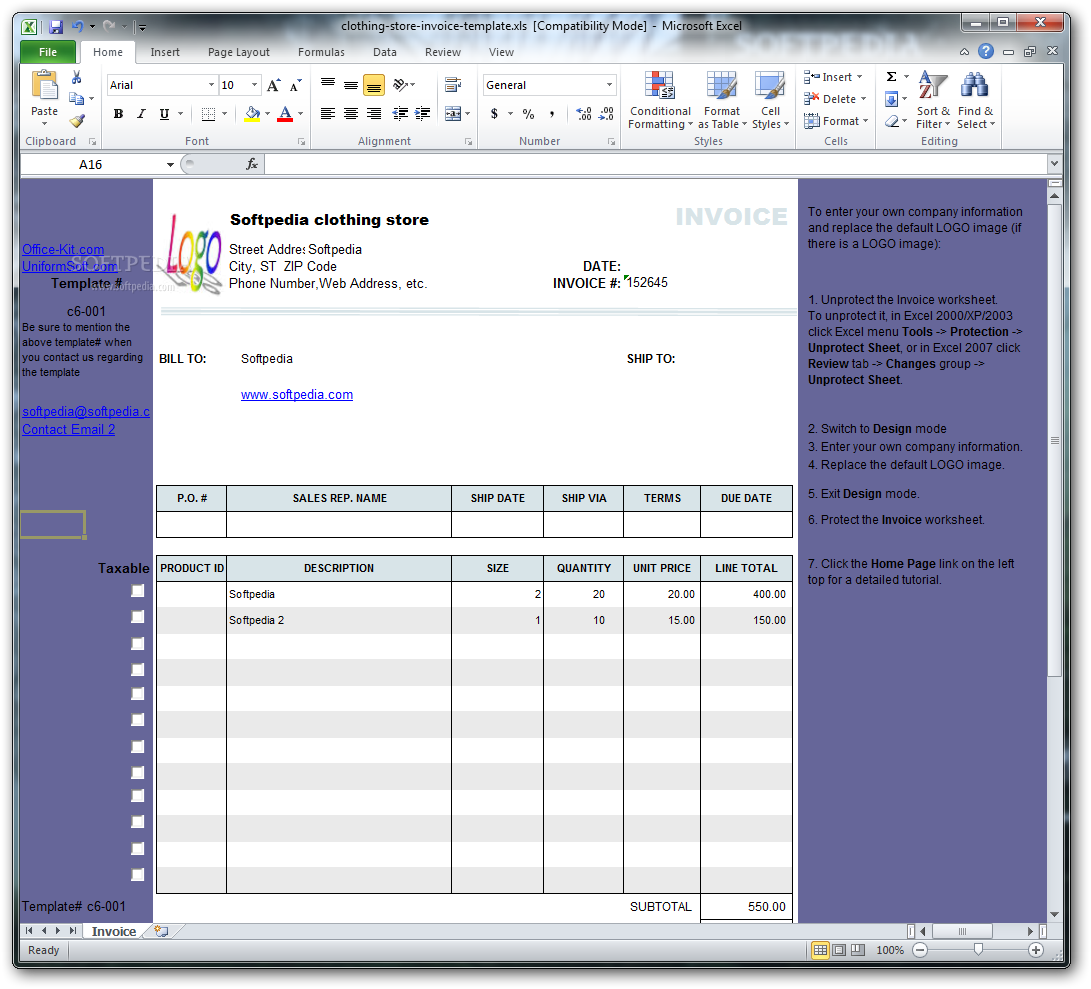Apply Percent style format
Image resolution: width=1091 pixels, height=989 pixels.
click(529, 113)
